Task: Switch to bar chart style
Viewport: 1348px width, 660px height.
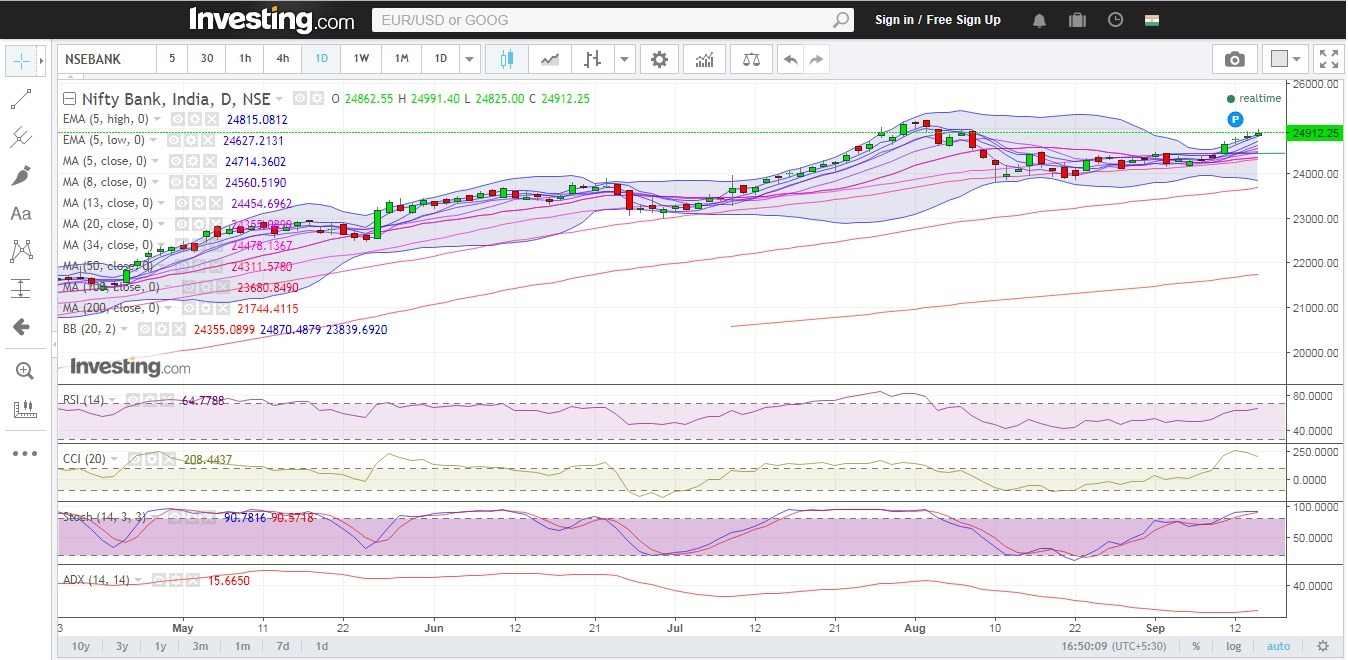Action: [593, 59]
